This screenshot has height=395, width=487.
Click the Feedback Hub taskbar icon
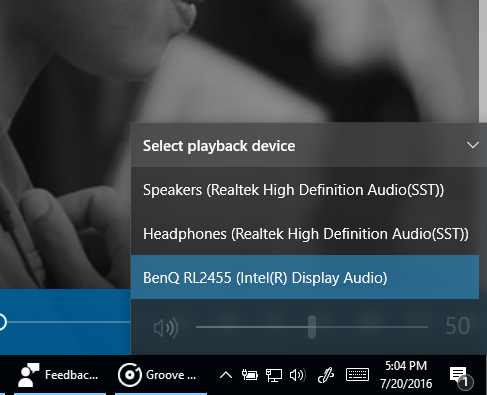[29, 375]
